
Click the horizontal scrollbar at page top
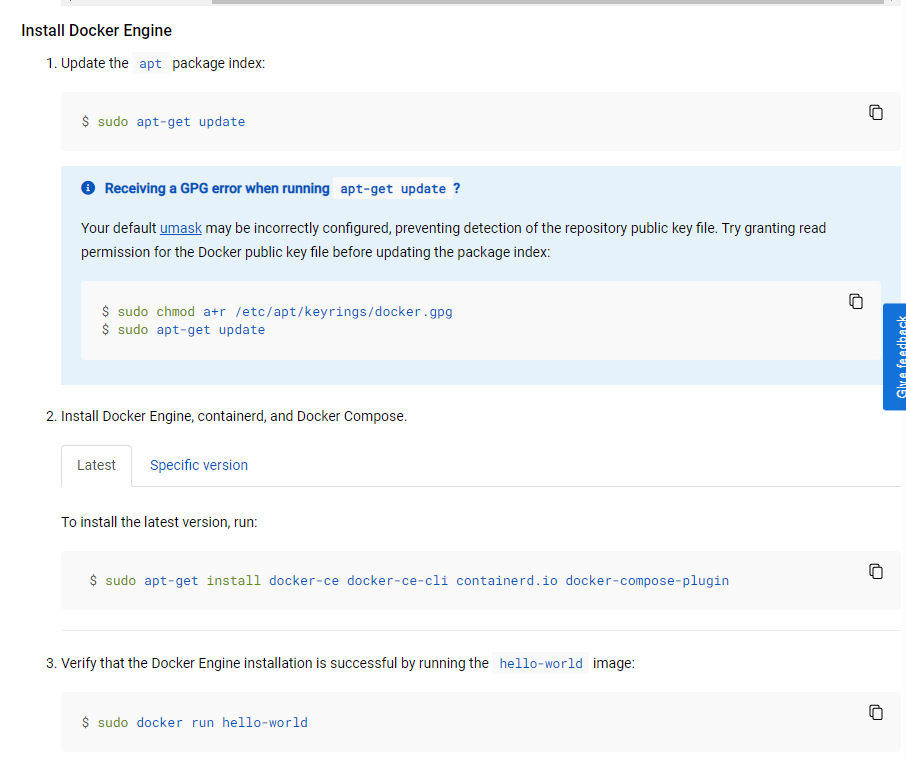pyautogui.click(x=547, y=2)
